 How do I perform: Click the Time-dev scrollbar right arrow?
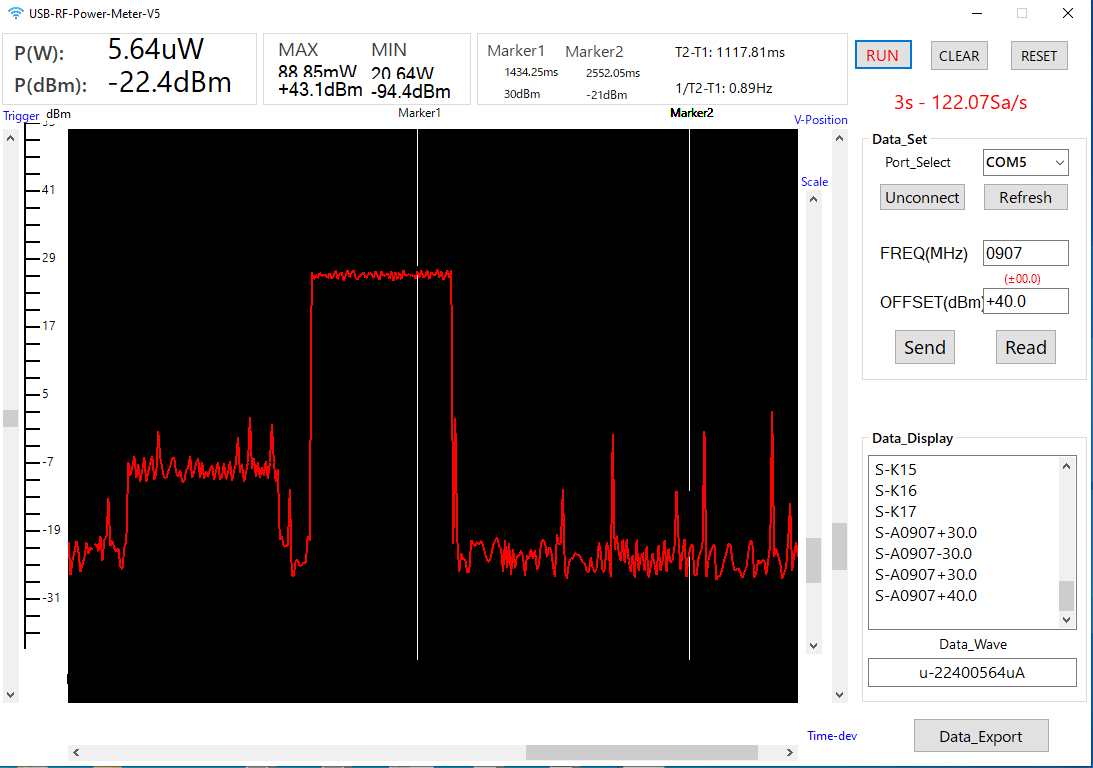pos(789,753)
